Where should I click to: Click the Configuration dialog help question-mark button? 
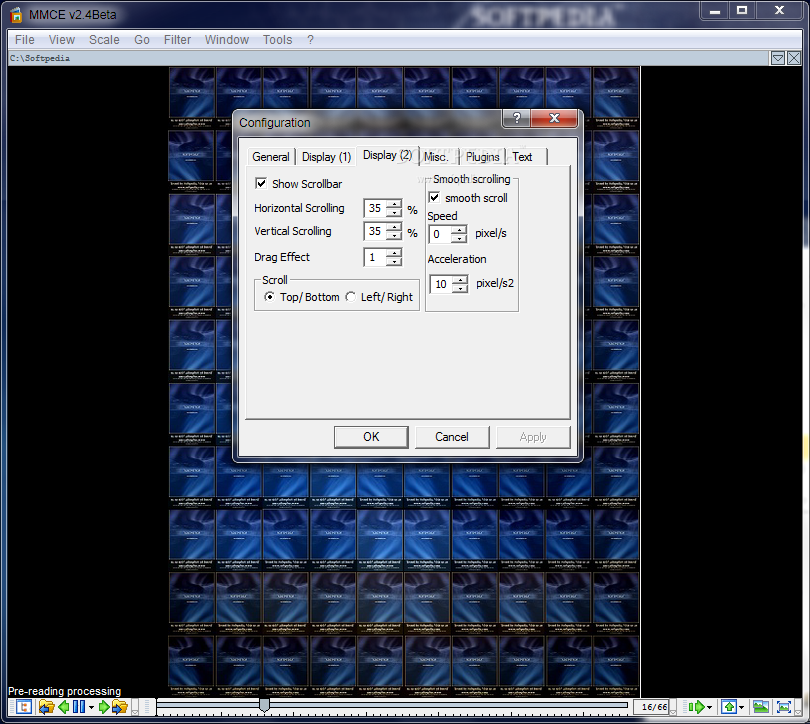point(517,118)
